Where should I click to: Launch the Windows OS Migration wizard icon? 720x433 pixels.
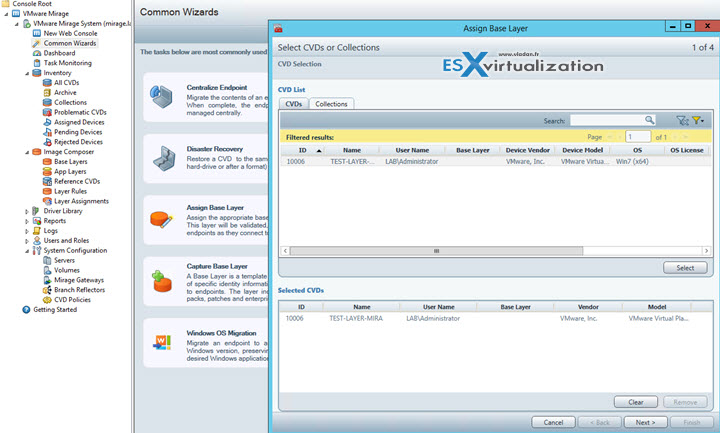pos(162,342)
